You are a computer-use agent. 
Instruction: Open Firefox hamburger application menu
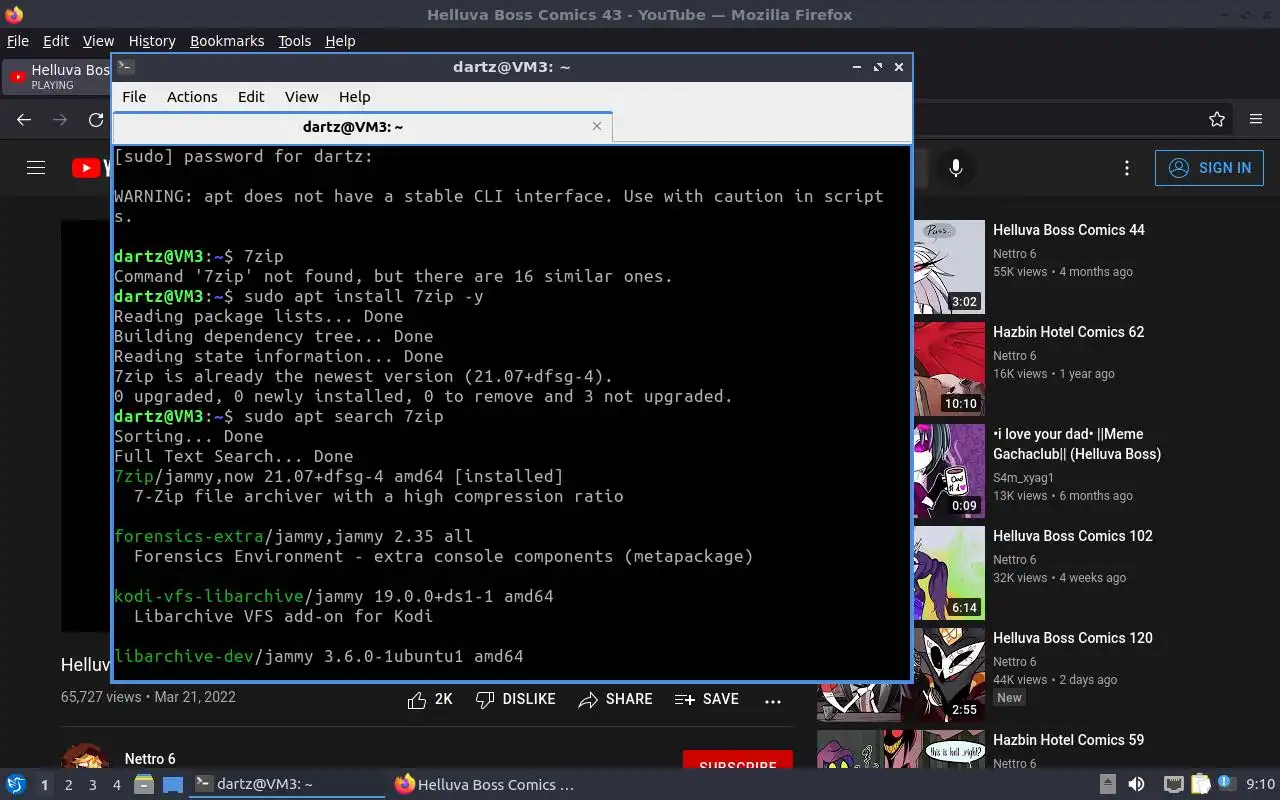click(1256, 119)
